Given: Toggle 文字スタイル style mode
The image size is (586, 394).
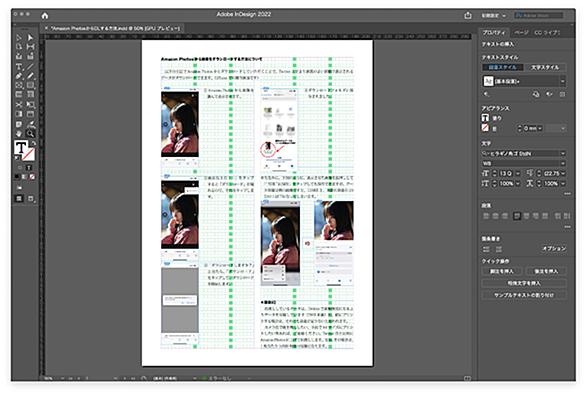Looking at the screenshot, I should click(545, 67).
